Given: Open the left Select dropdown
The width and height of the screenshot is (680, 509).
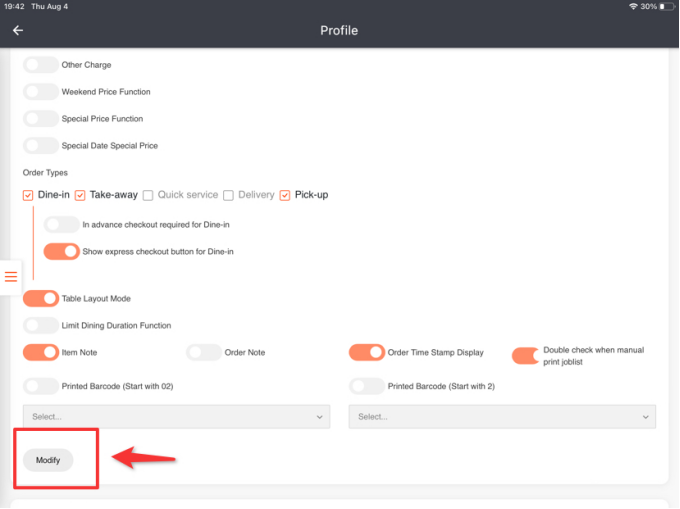Looking at the screenshot, I should pos(176,417).
